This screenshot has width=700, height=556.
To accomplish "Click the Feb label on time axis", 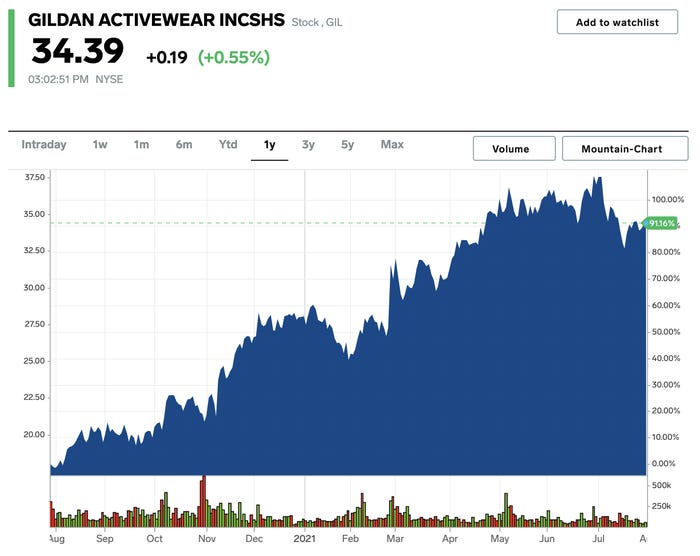I will (350, 539).
